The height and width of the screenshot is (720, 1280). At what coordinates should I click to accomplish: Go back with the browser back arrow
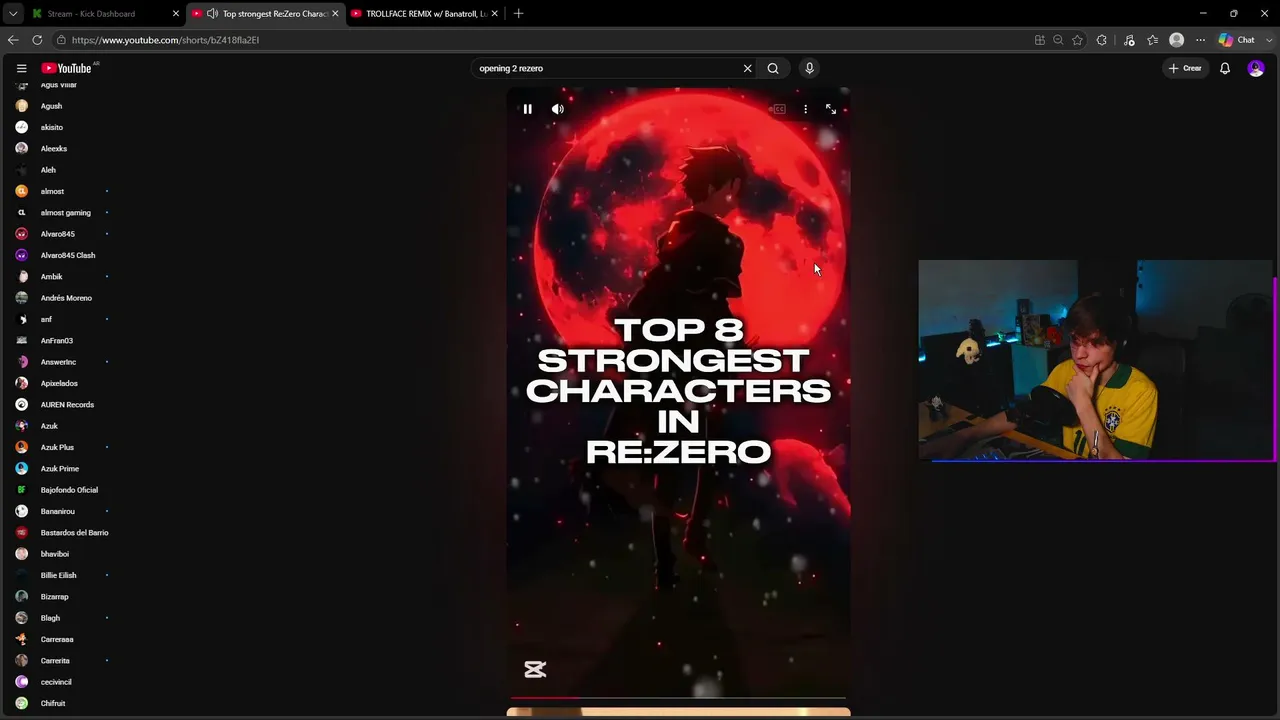13,40
